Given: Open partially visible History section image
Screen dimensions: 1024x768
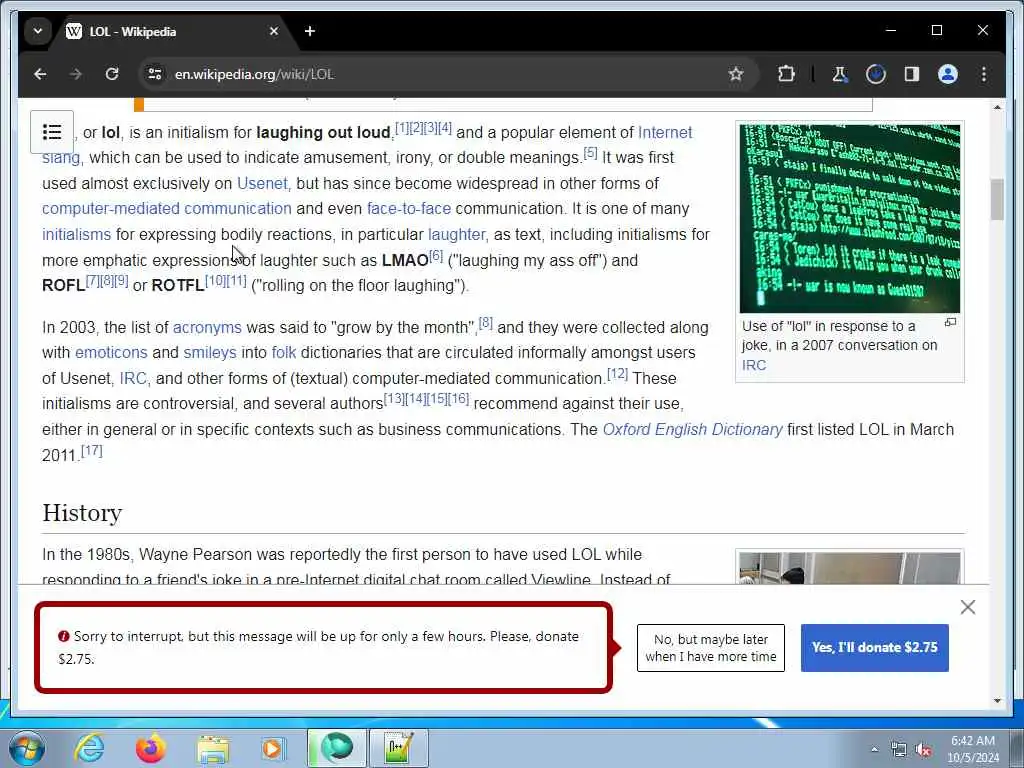Looking at the screenshot, I should (850, 568).
